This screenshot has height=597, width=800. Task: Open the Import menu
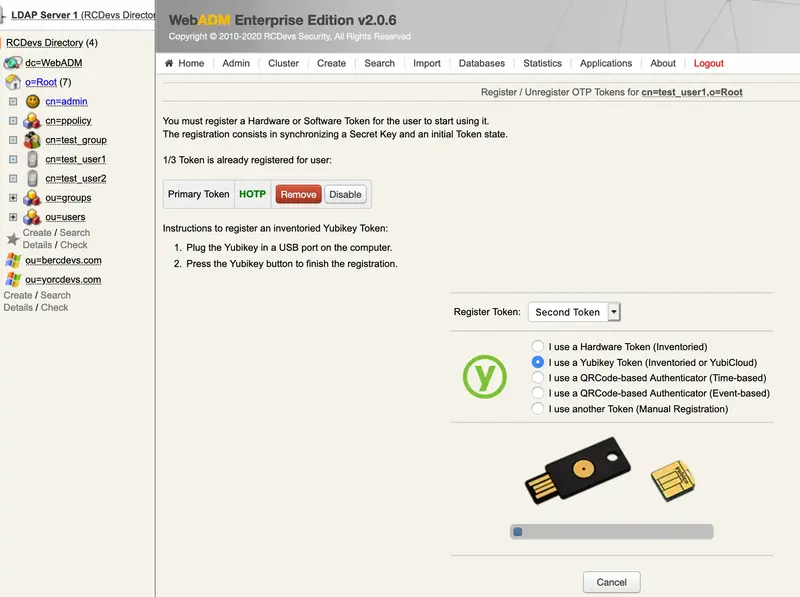pyautogui.click(x=427, y=63)
